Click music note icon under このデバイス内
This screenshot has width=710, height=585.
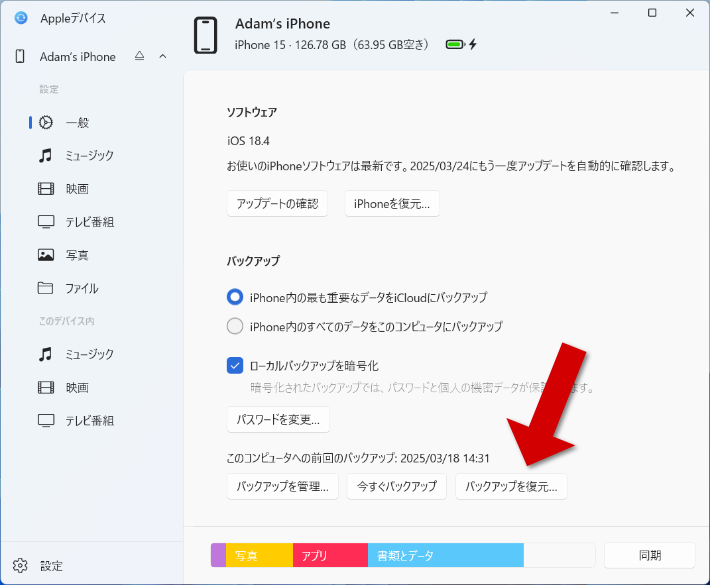point(45,354)
